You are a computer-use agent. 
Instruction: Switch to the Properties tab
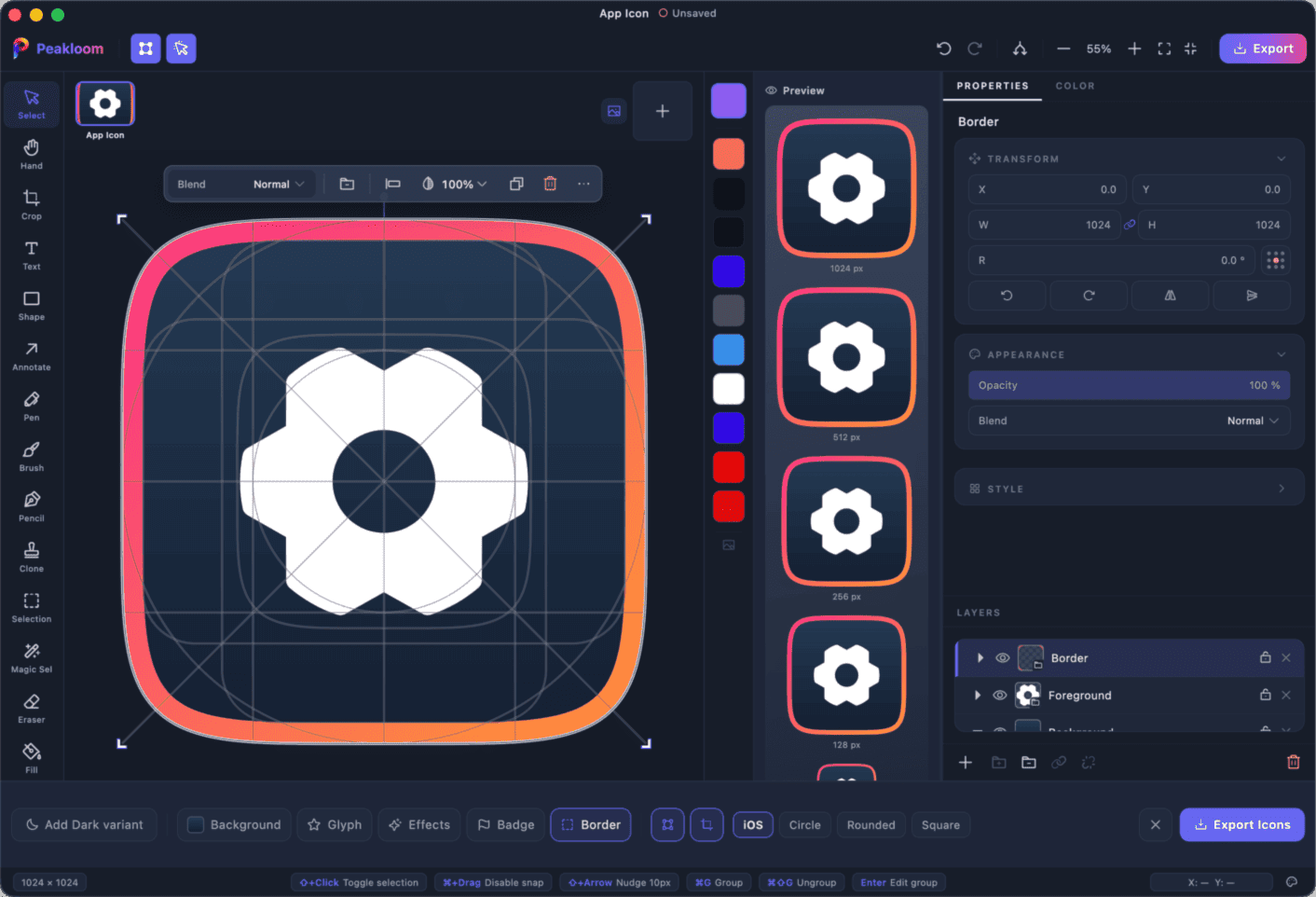click(993, 86)
